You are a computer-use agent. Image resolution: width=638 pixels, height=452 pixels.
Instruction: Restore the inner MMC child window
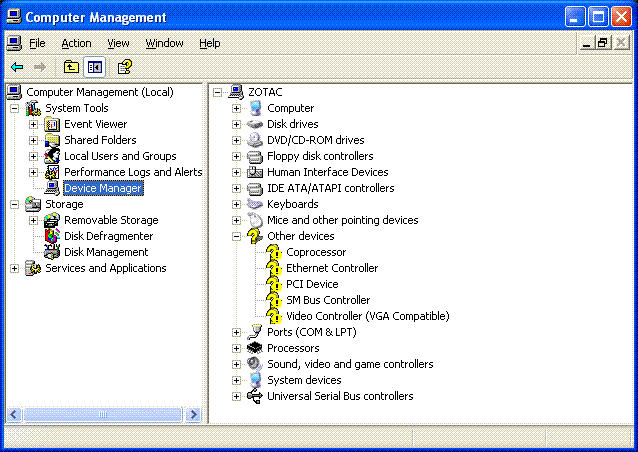click(602, 43)
